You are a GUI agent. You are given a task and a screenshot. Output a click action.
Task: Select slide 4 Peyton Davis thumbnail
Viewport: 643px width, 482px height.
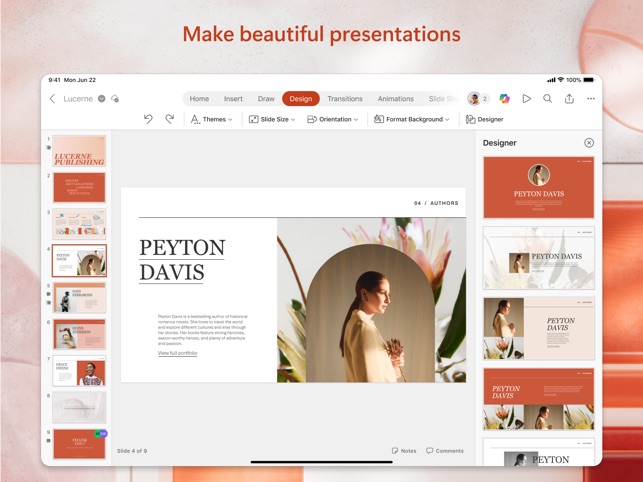79,260
